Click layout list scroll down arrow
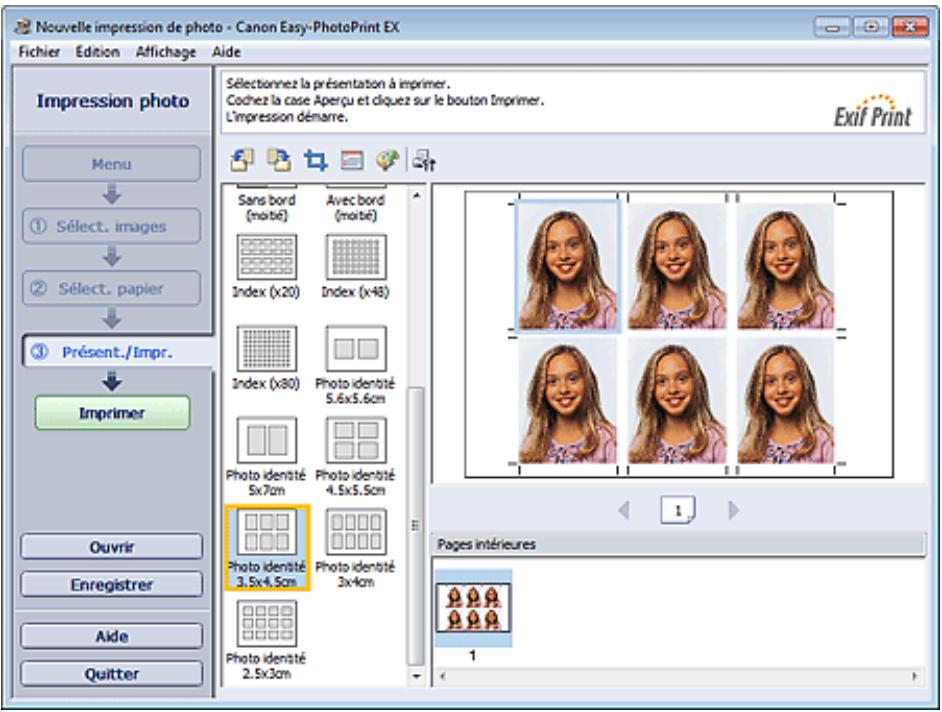The height and width of the screenshot is (712, 942). pyautogui.click(x=416, y=677)
